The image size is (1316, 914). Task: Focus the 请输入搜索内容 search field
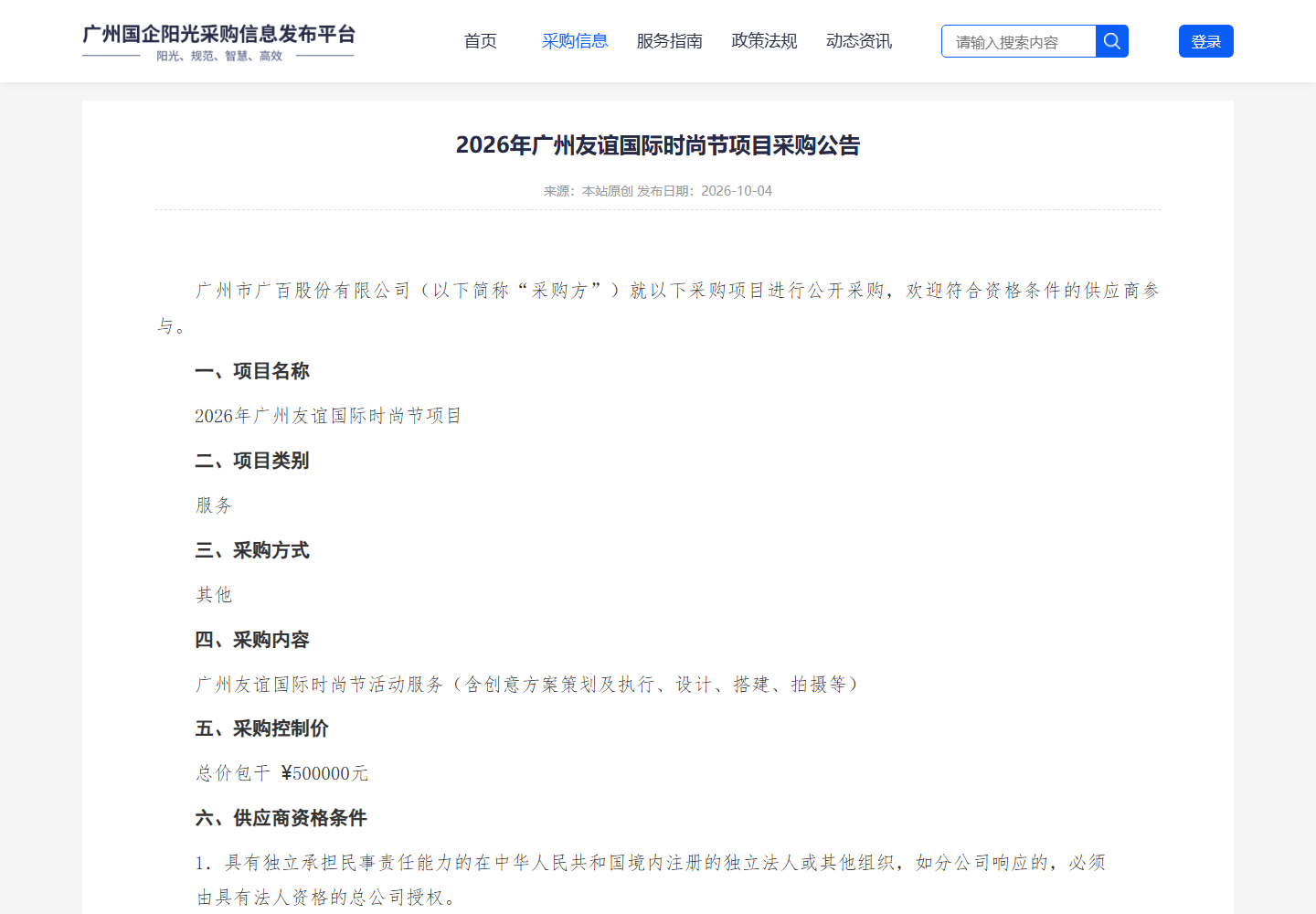point(1019,41)
